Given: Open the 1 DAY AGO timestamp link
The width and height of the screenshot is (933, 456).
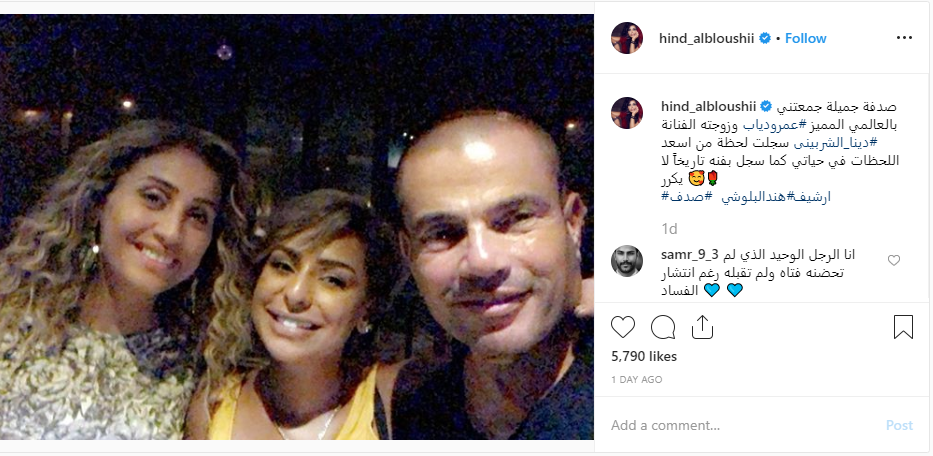Looking at the screenshot, I should 636,379.
